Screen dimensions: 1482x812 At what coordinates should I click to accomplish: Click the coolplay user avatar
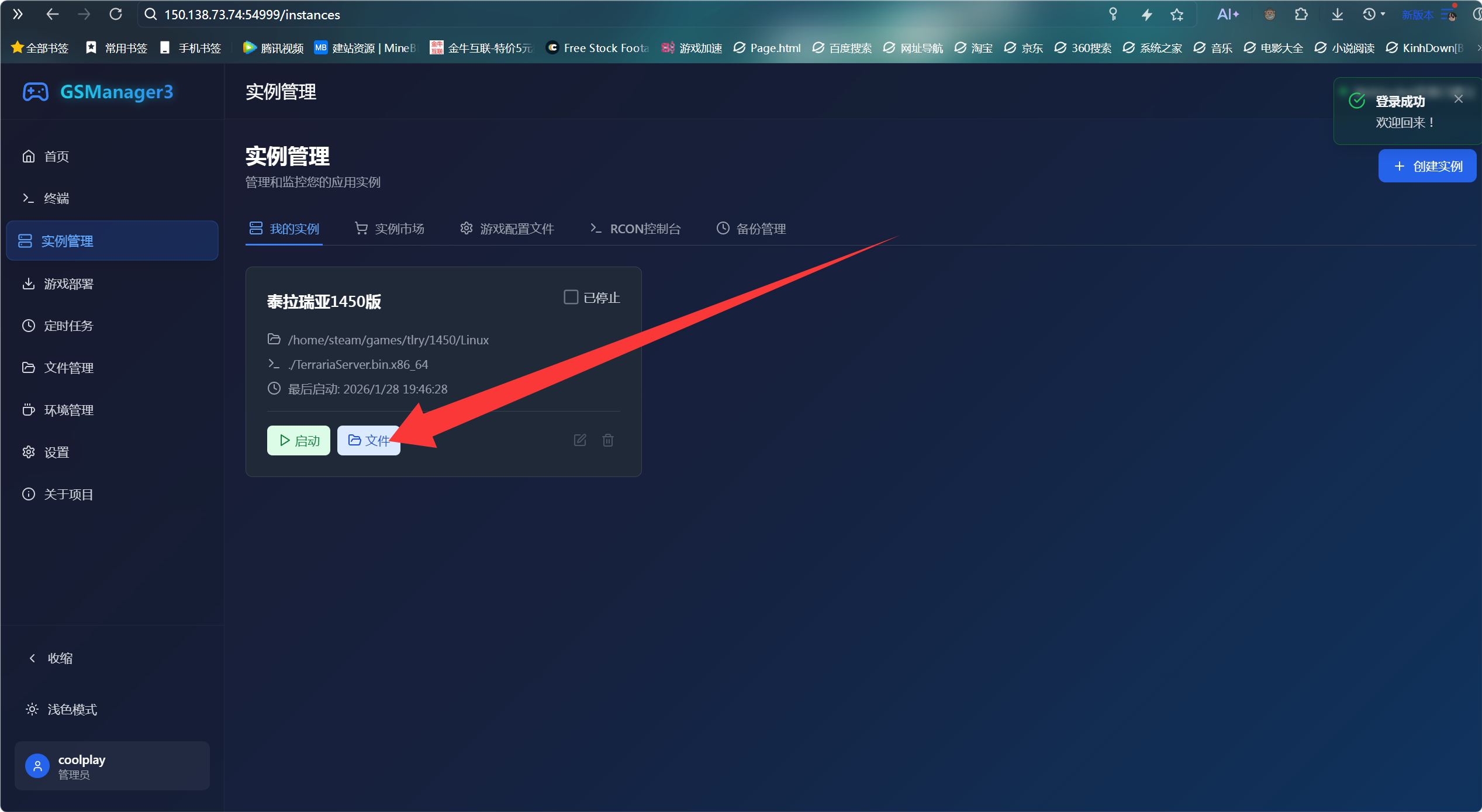[x=37, y=766]
